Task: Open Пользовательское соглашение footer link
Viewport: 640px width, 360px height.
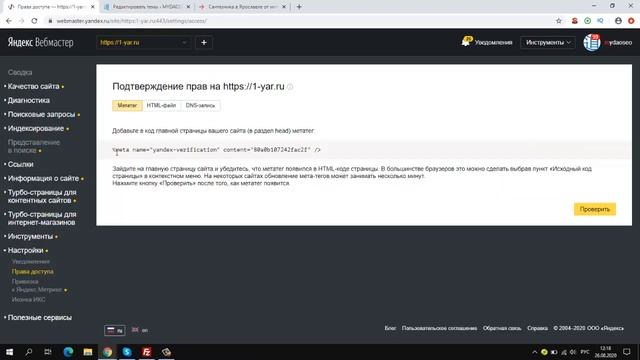Action: tap(439, 328)
